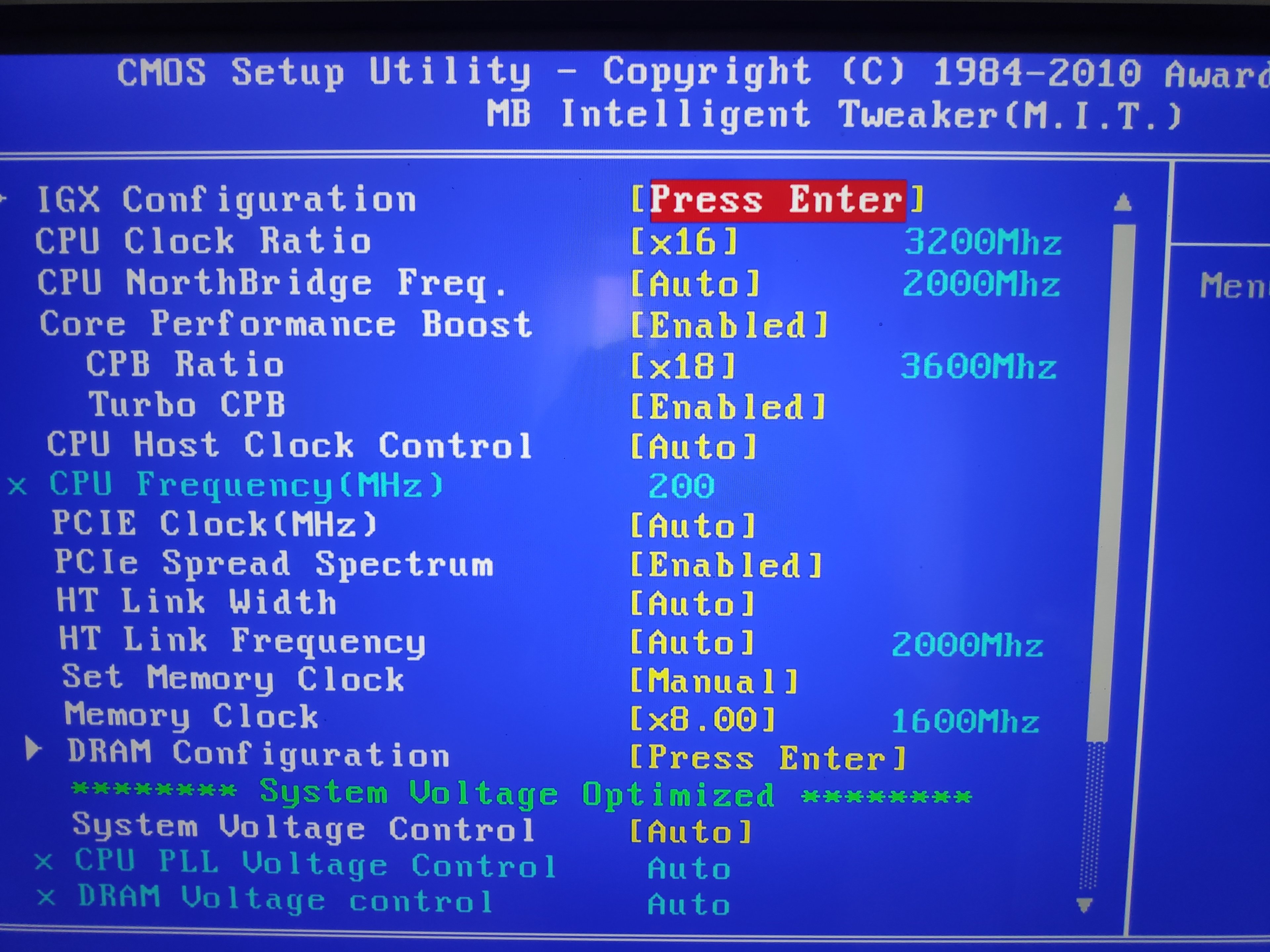Select the DRAM Configuration menu entry
1270x952 pixels.
click(258, 753)
